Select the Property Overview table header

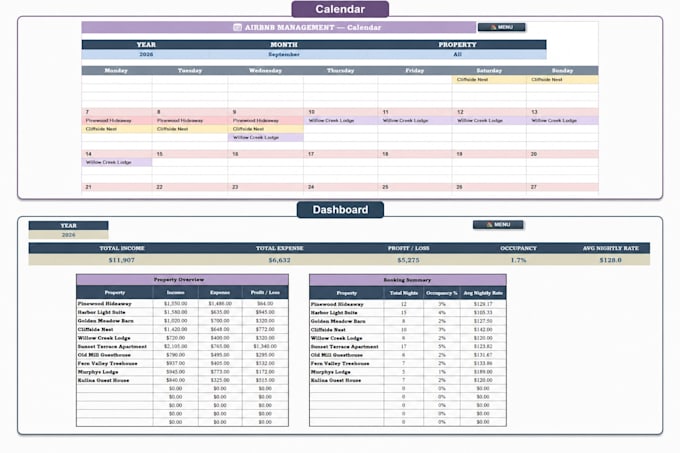[x=182, y=280]
